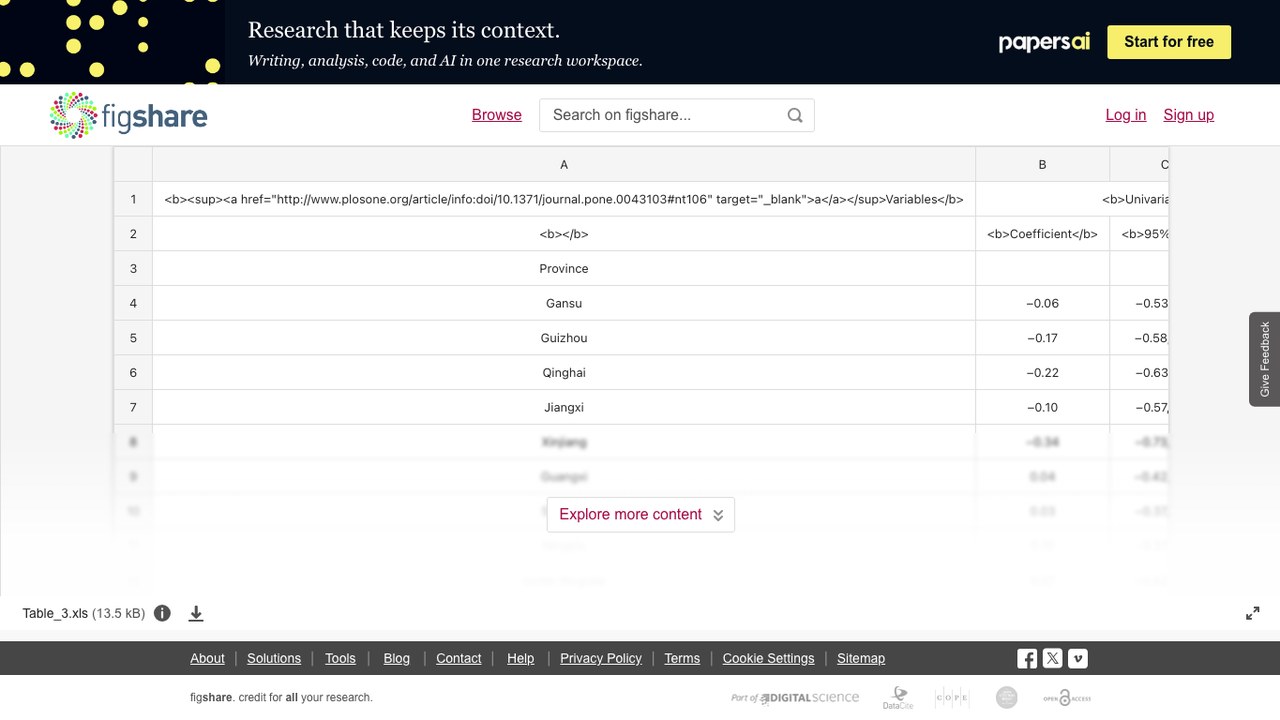Image resolution: width=1280 pixels, height=720 pixels.
Task: Open the Log in link
Action: pos(1126,115)
